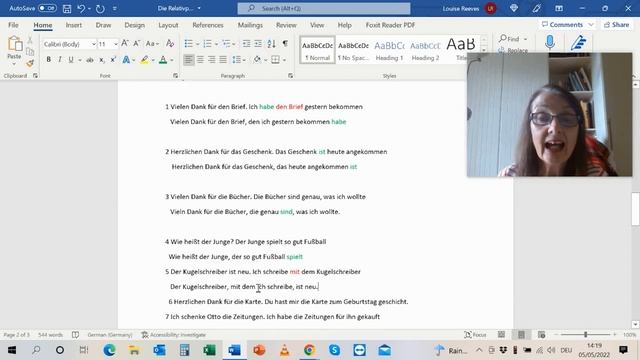Click the Undo arrow icon
Screen dimensions: 640x360
(x=81, y=8)
